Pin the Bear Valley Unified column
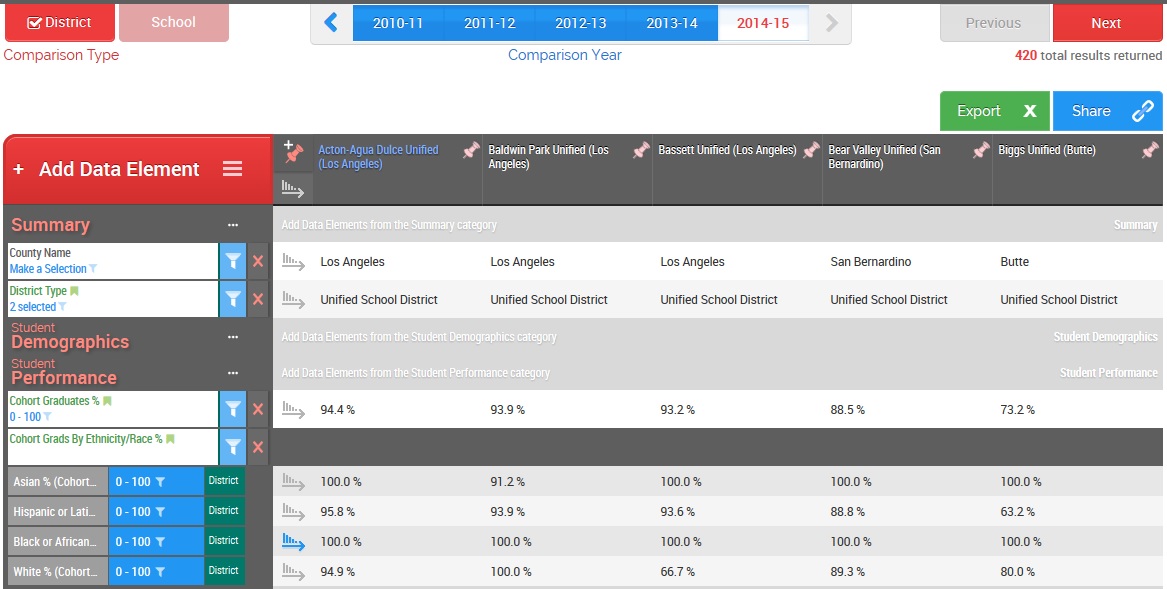 pos(980,151)
